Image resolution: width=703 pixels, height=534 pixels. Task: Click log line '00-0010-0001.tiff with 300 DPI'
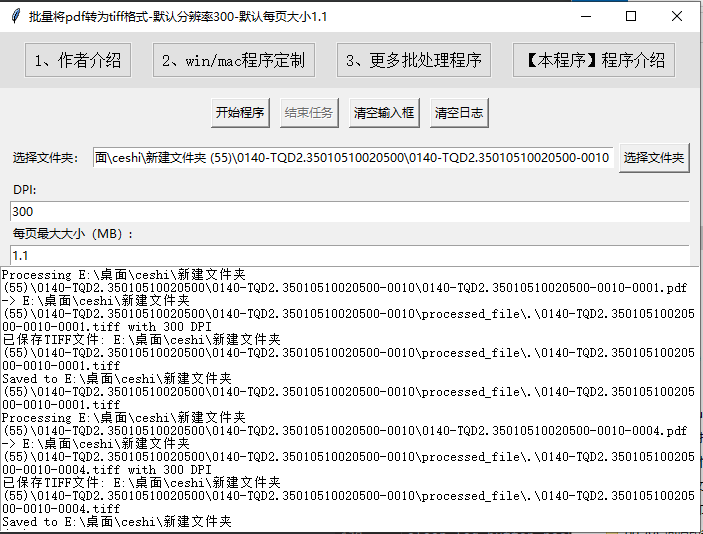107,326
